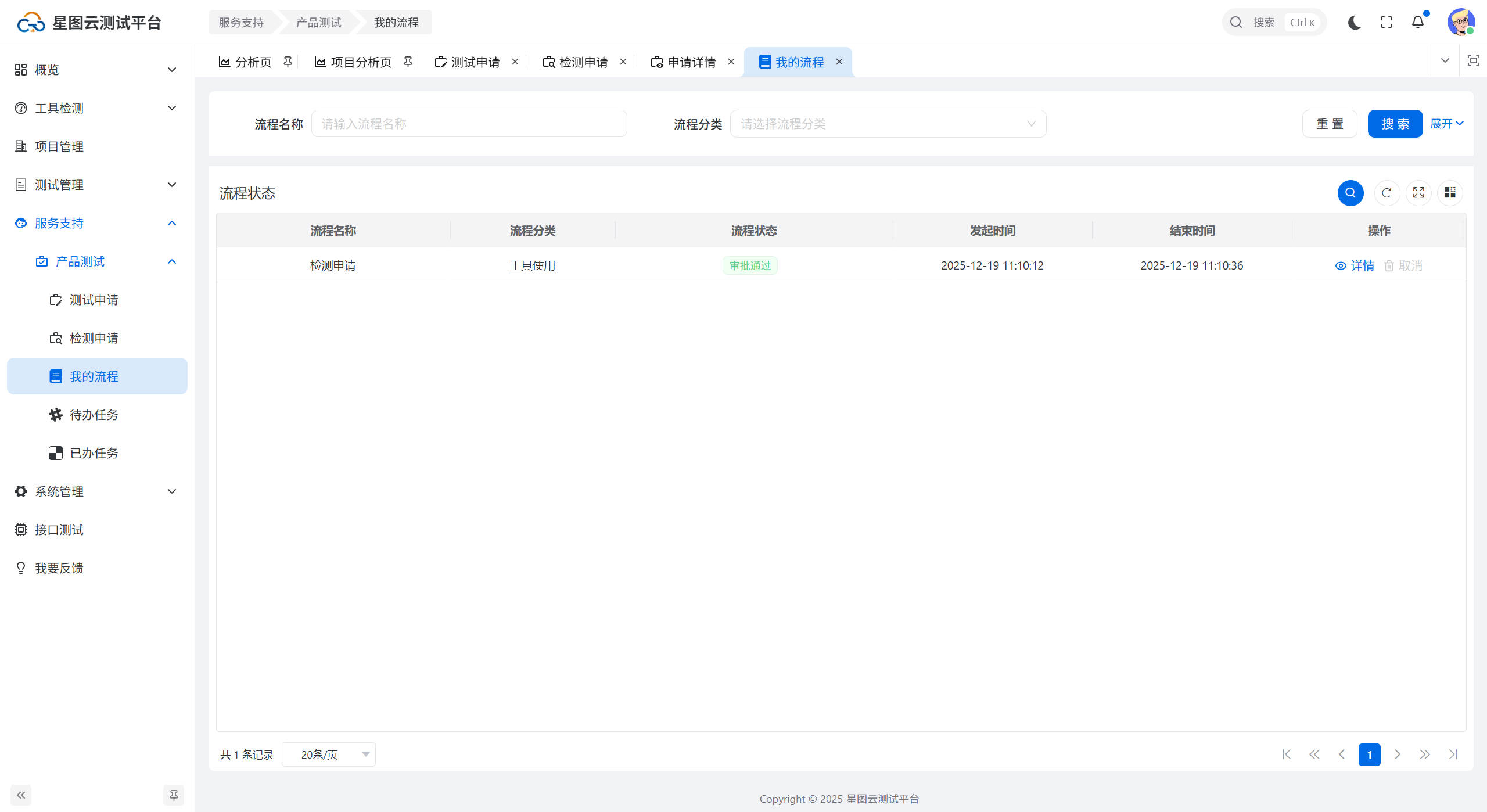Viewport: 1487px width, 812px height.
Task: Open the 流程分类 dropdown
Action: [x=888, y=124]
